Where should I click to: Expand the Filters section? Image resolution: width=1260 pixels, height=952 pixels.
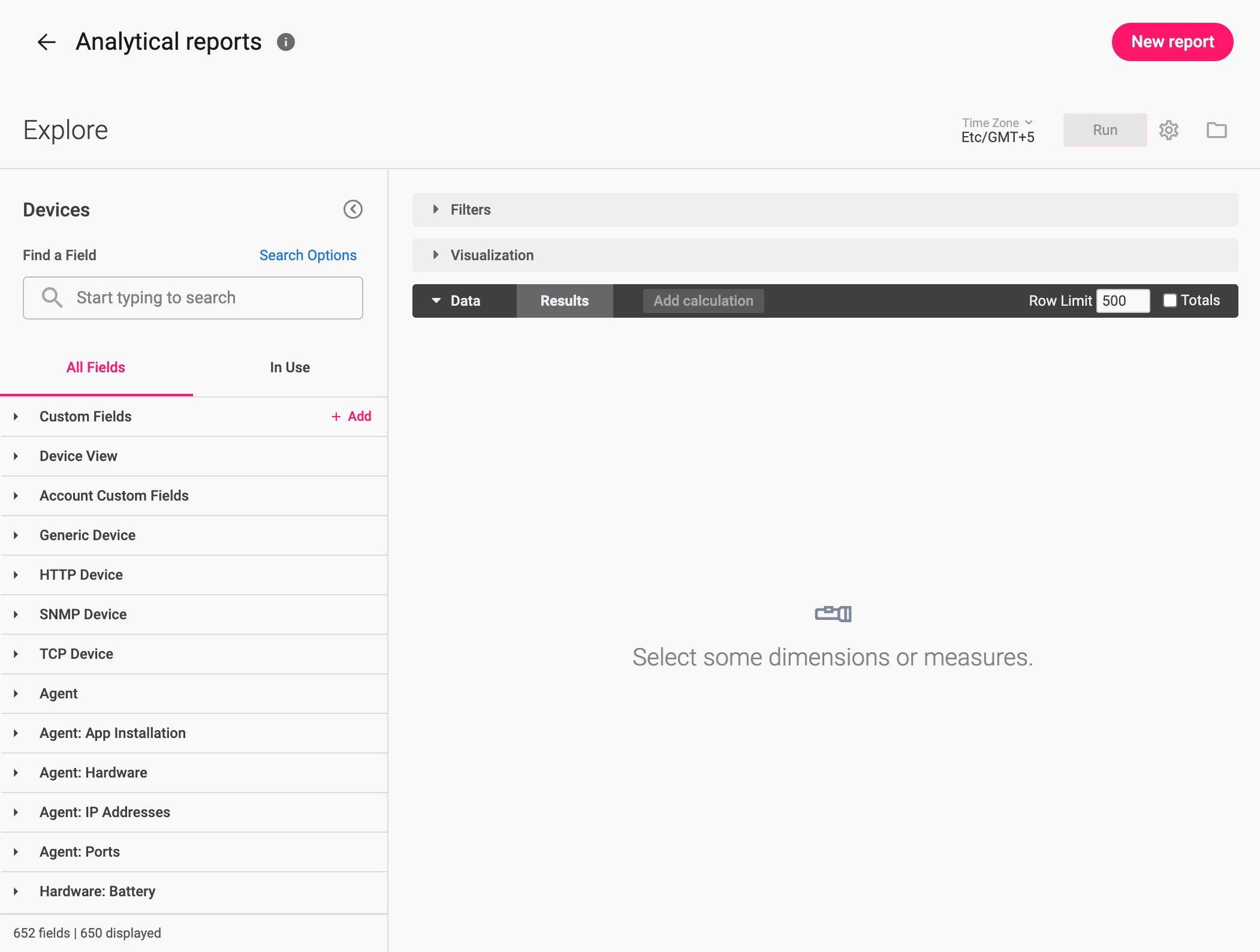click(825, 210)
